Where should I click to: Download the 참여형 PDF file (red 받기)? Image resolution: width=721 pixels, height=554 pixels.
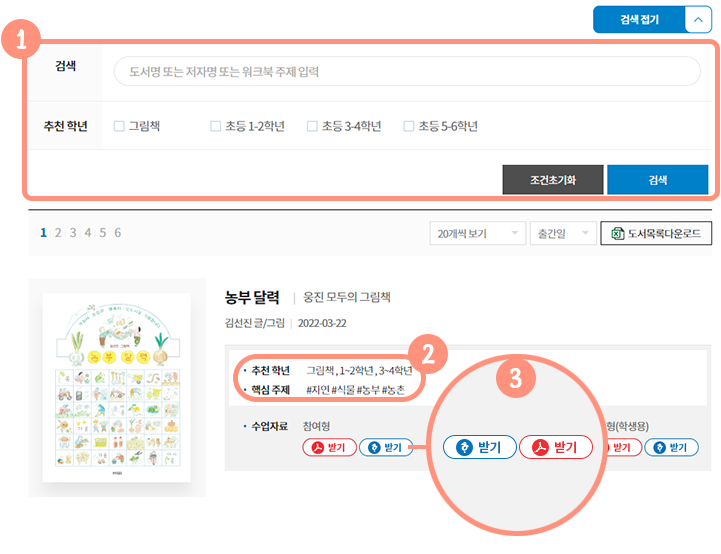[x=329, y=448]
